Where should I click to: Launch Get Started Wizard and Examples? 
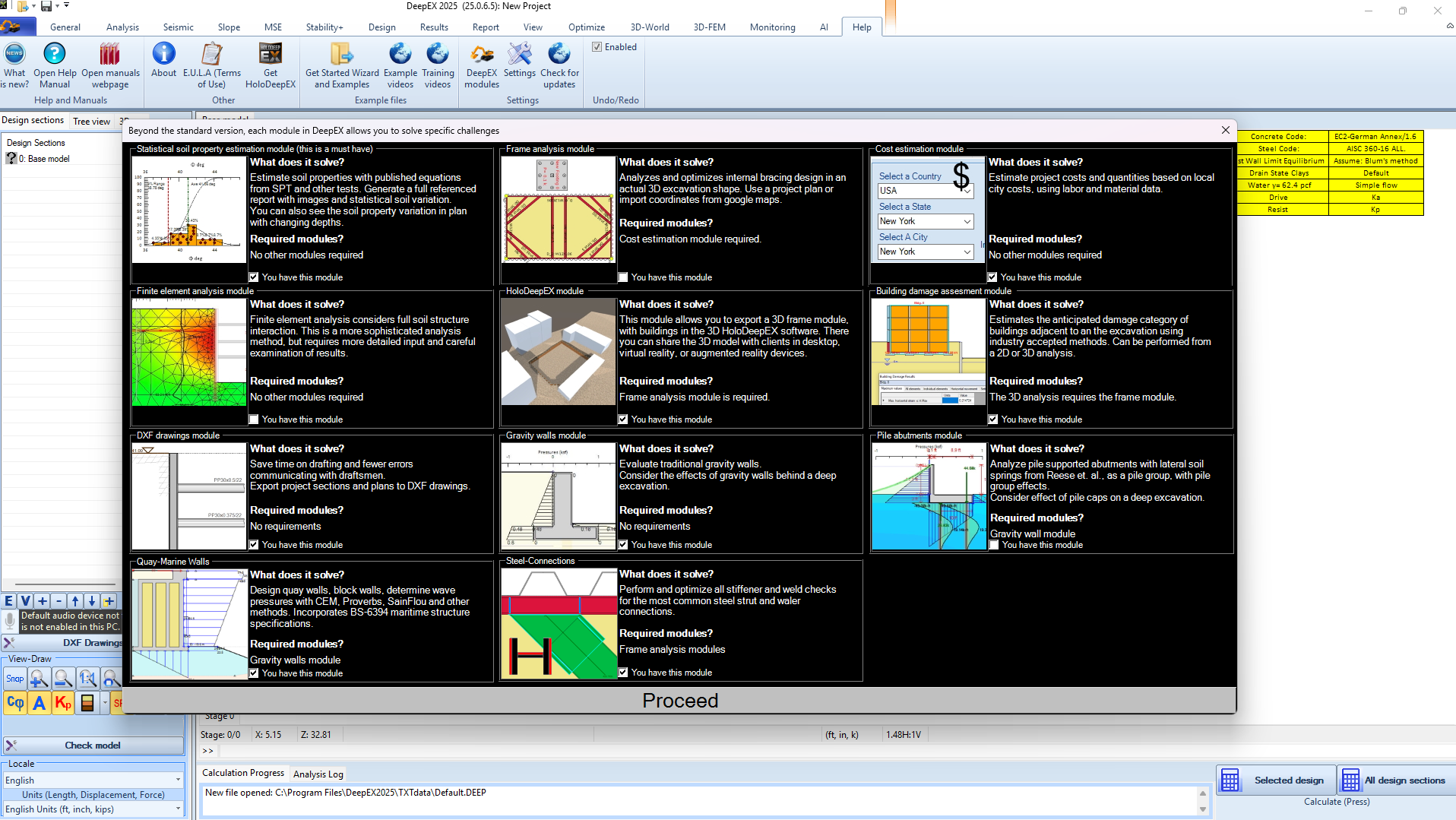(x=342, y=65)
